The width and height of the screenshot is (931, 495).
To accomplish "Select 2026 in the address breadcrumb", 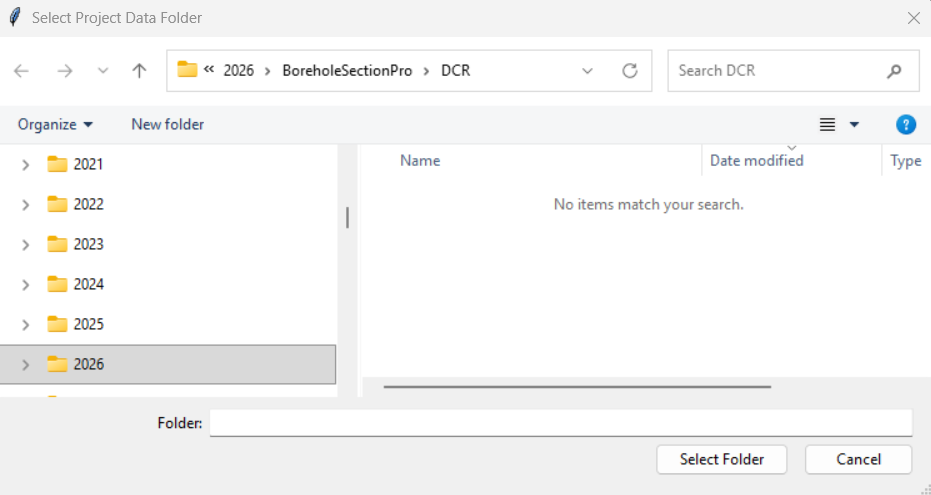I will (x=239, y=71).
